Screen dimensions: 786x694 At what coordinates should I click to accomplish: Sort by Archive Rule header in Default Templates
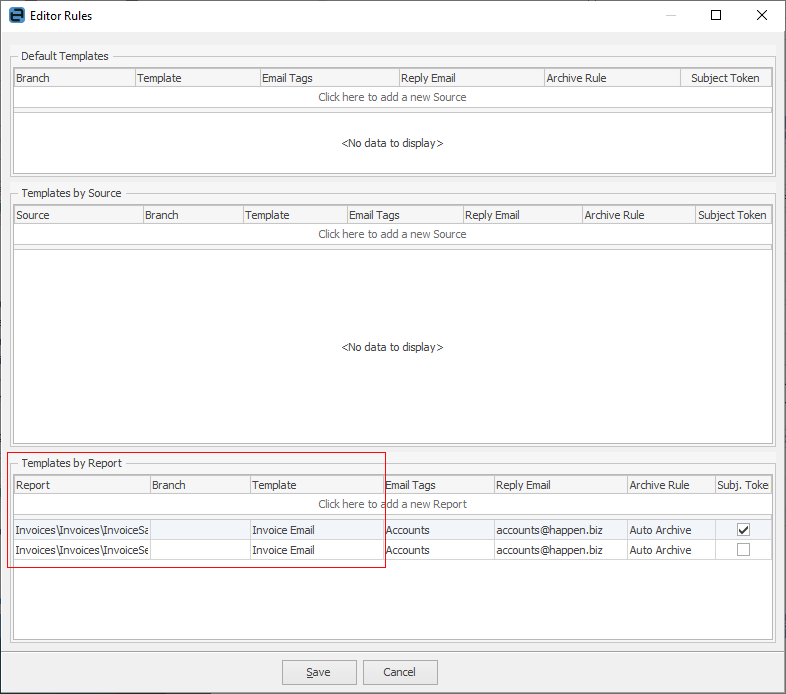pos(611,78)
